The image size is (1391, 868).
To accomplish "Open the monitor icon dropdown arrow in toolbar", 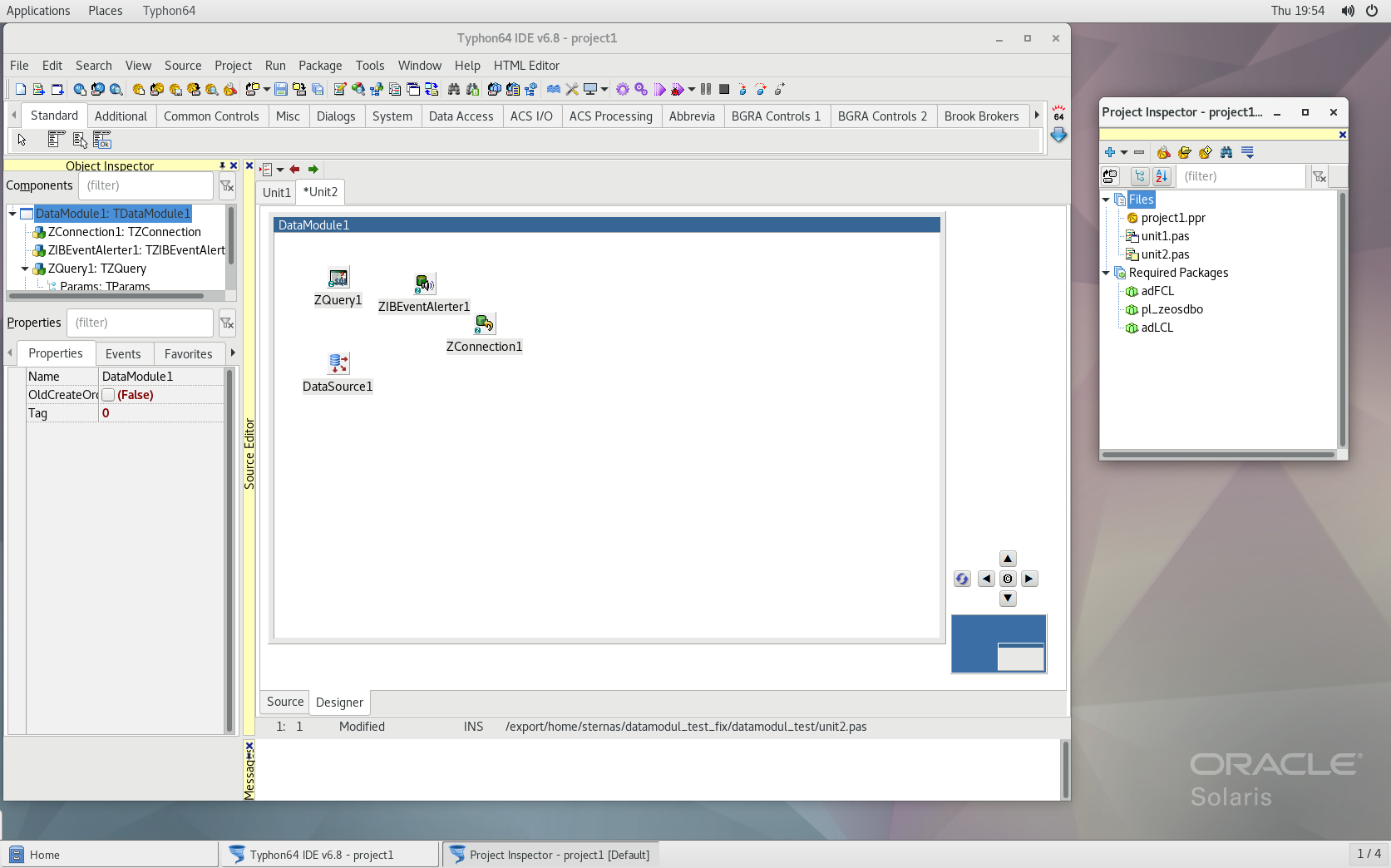I will point(604,89).
